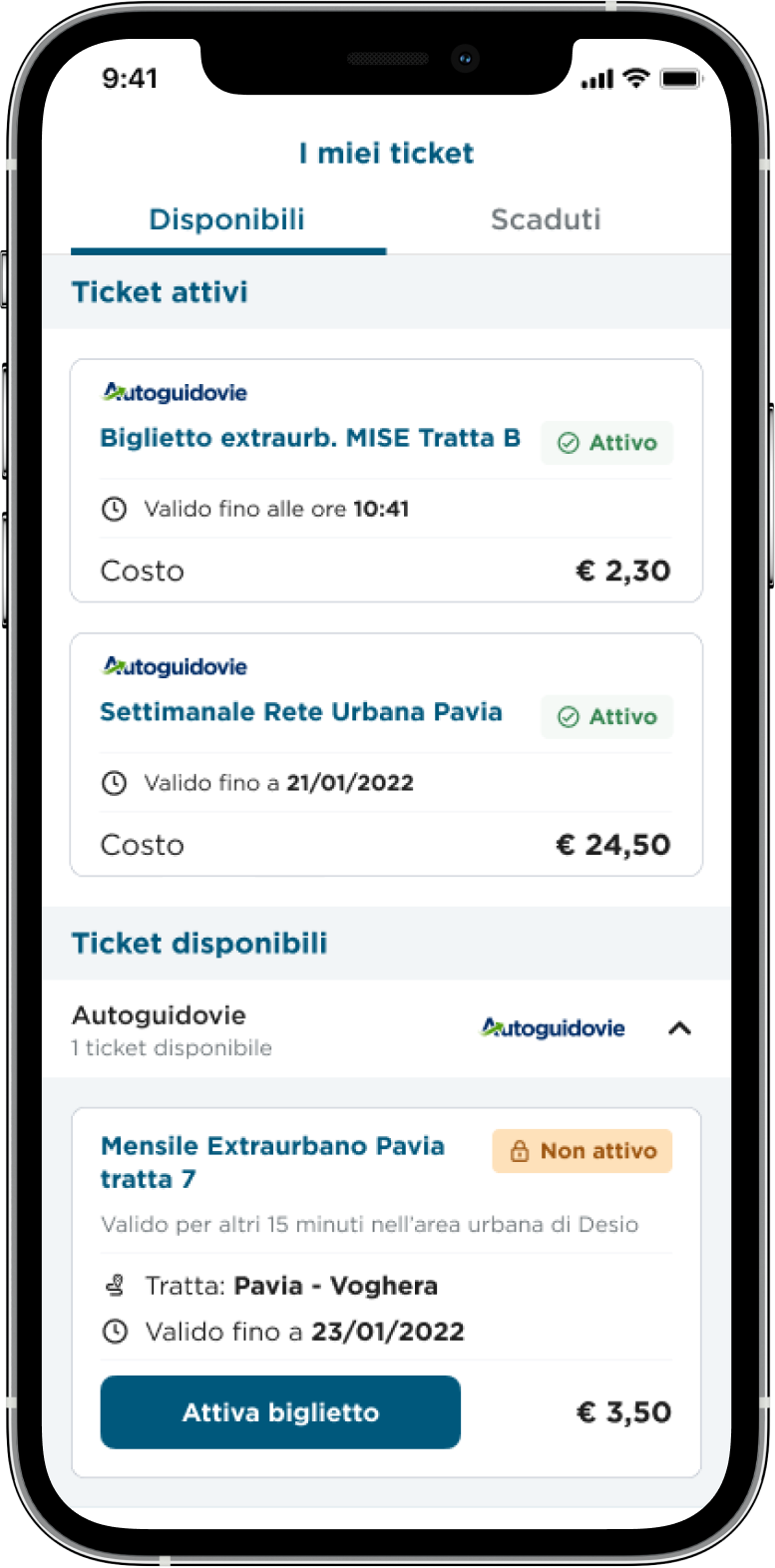This screenshot has width=775, height=1568.
Task: Click the lock icon in the 'Non attivo' badge
Action: (x=520, y=1151)
